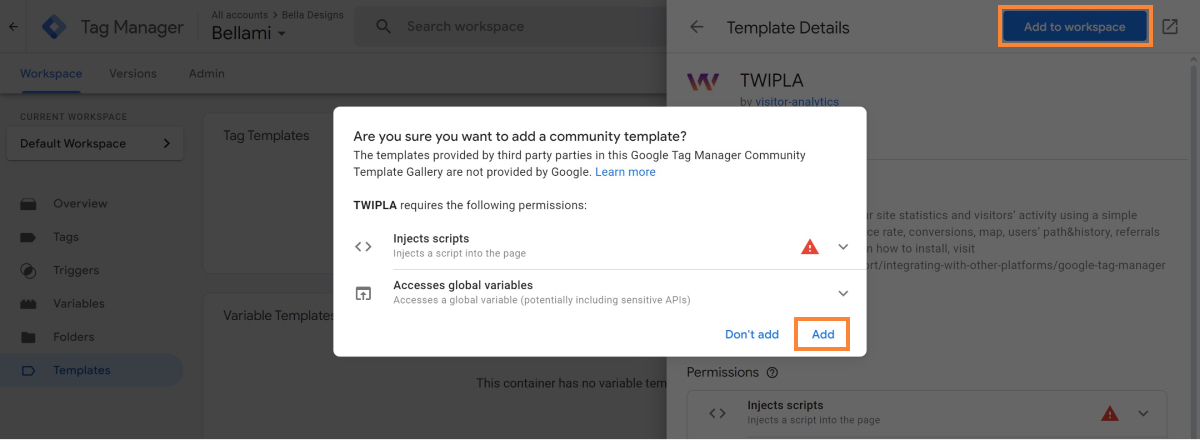Click the Tag Manager logo icon
The image size is (1200, 440).
[53, 27]
